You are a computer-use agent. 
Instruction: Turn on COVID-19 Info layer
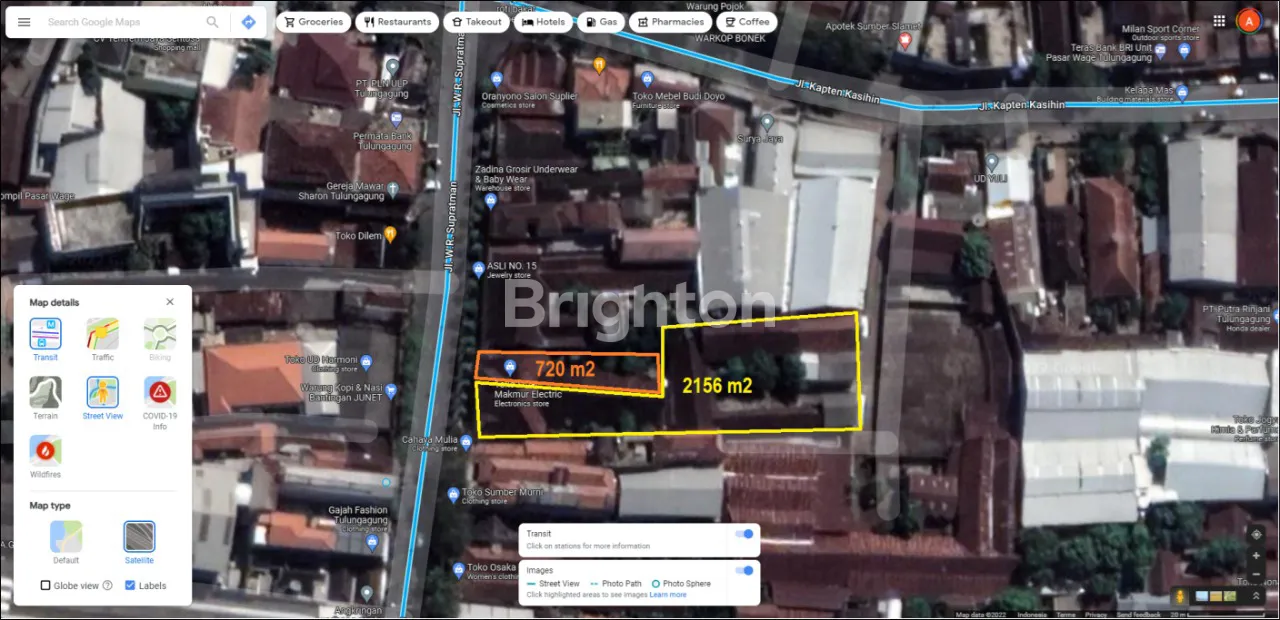click(160, 393)
